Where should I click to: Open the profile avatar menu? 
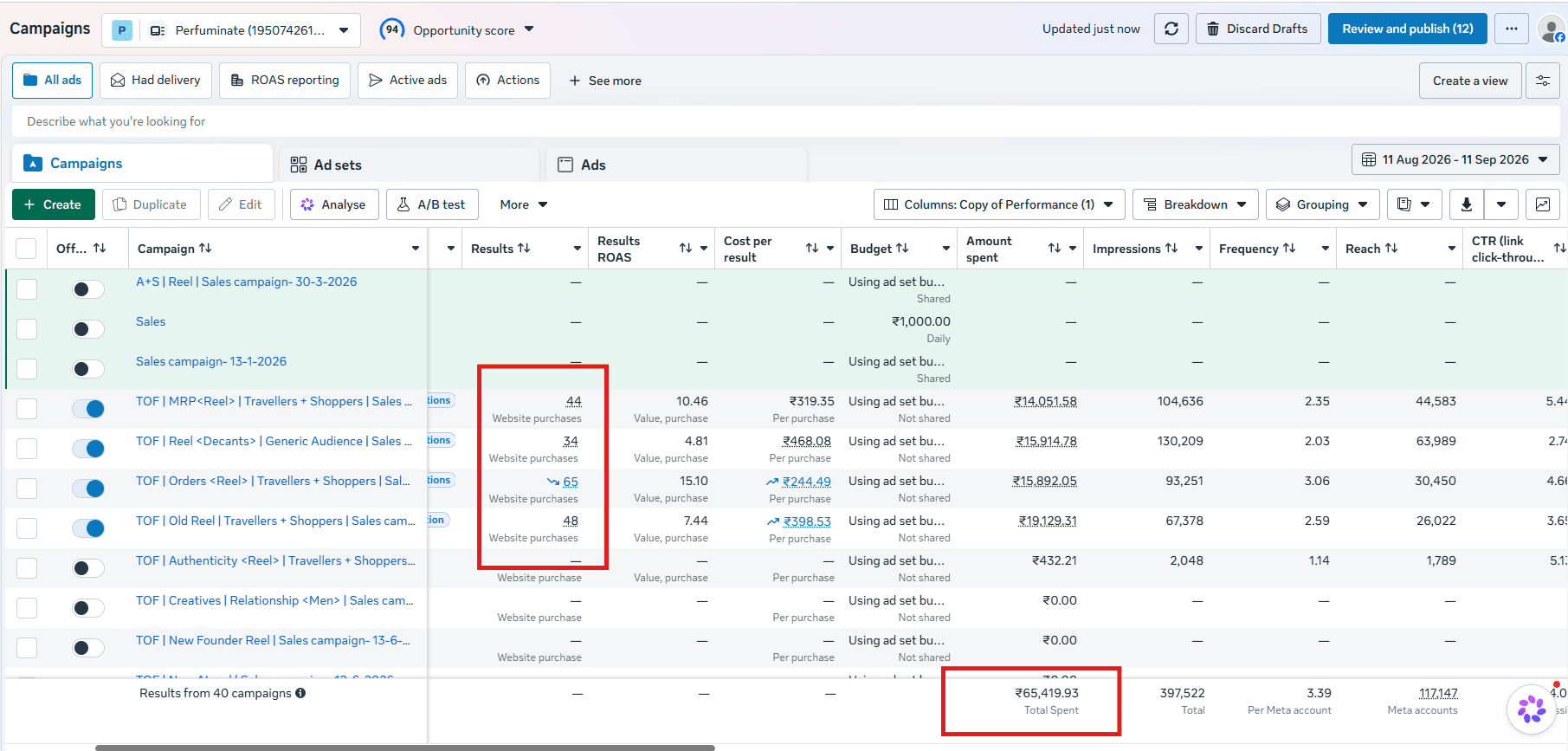tap(1551, 29)
